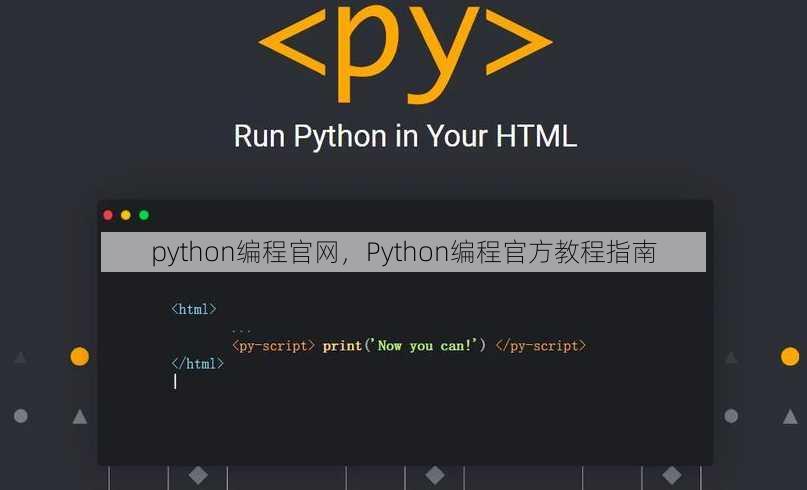
Task: Click the 'Now you can!' string
Action: 425,345
